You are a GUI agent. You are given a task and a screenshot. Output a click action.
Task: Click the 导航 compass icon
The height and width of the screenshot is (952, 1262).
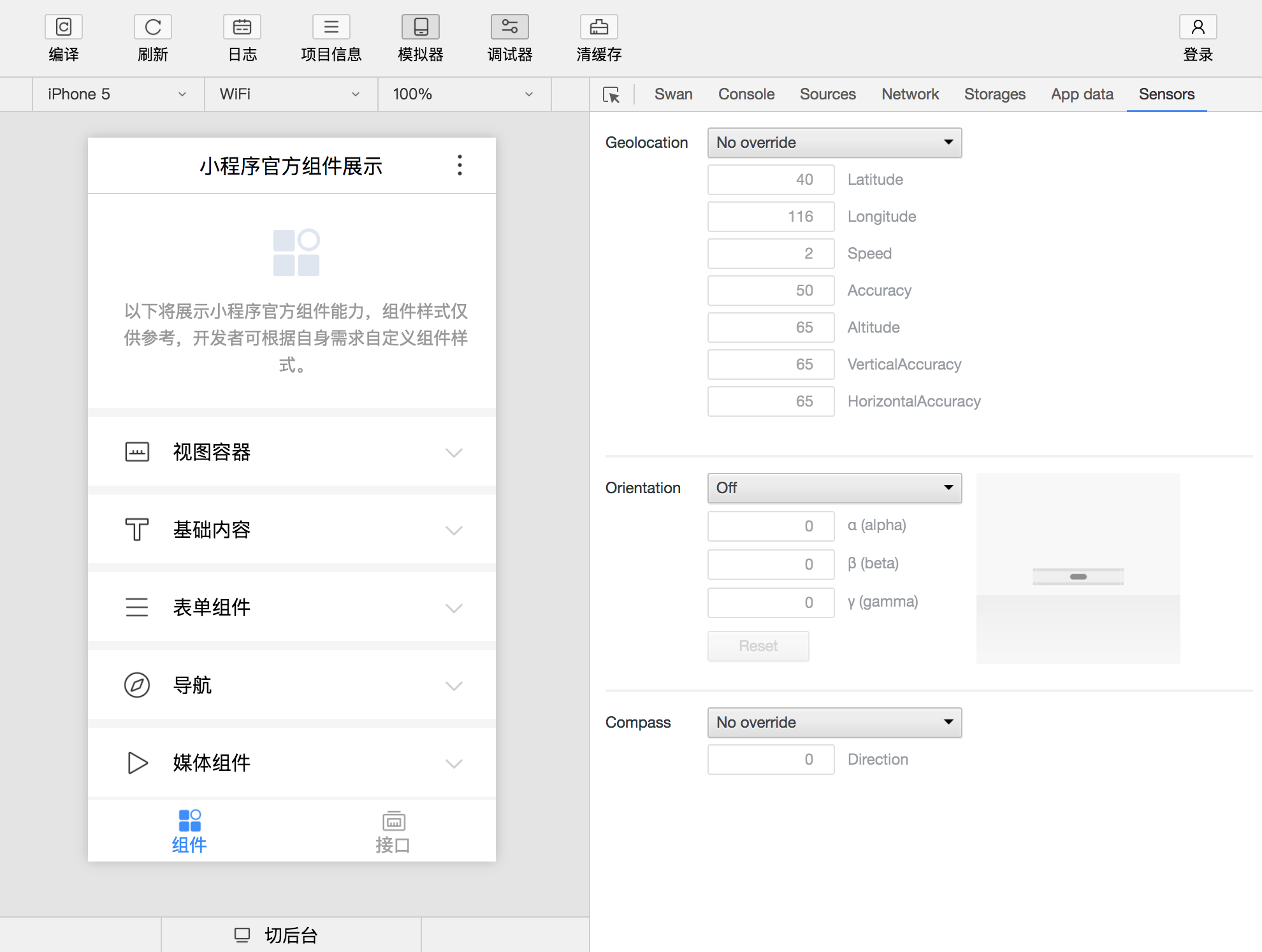click(x=137, y=685)
